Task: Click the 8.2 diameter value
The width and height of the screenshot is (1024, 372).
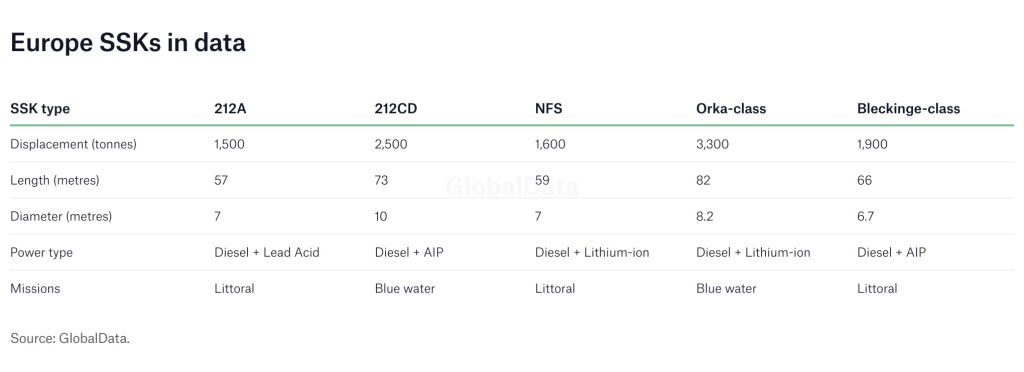Action: click(705, 217)
